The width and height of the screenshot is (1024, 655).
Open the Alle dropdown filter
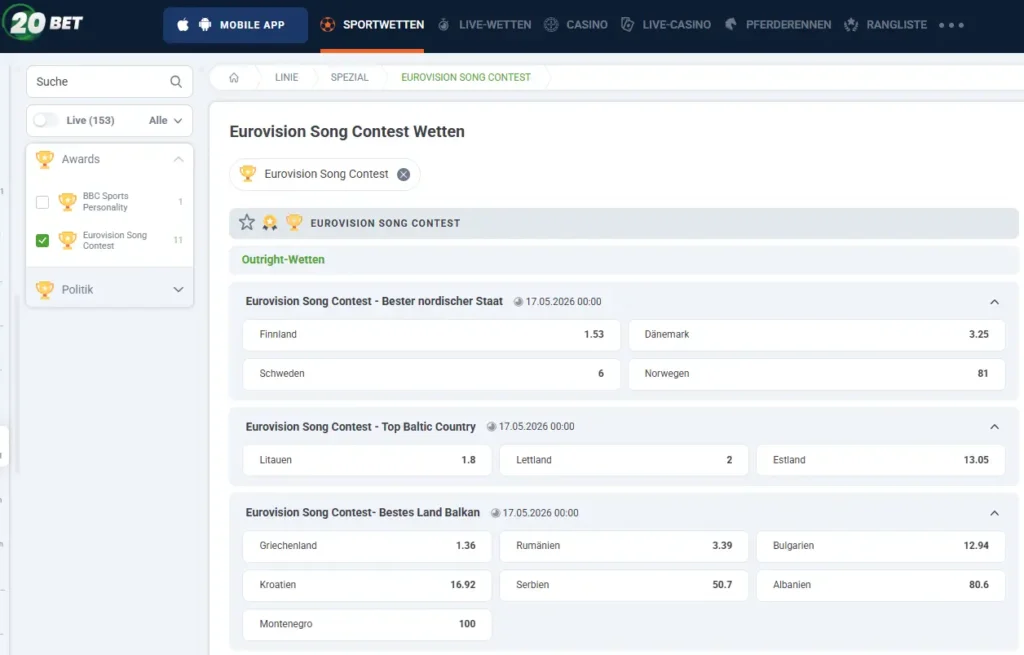[x=165, y=120]
